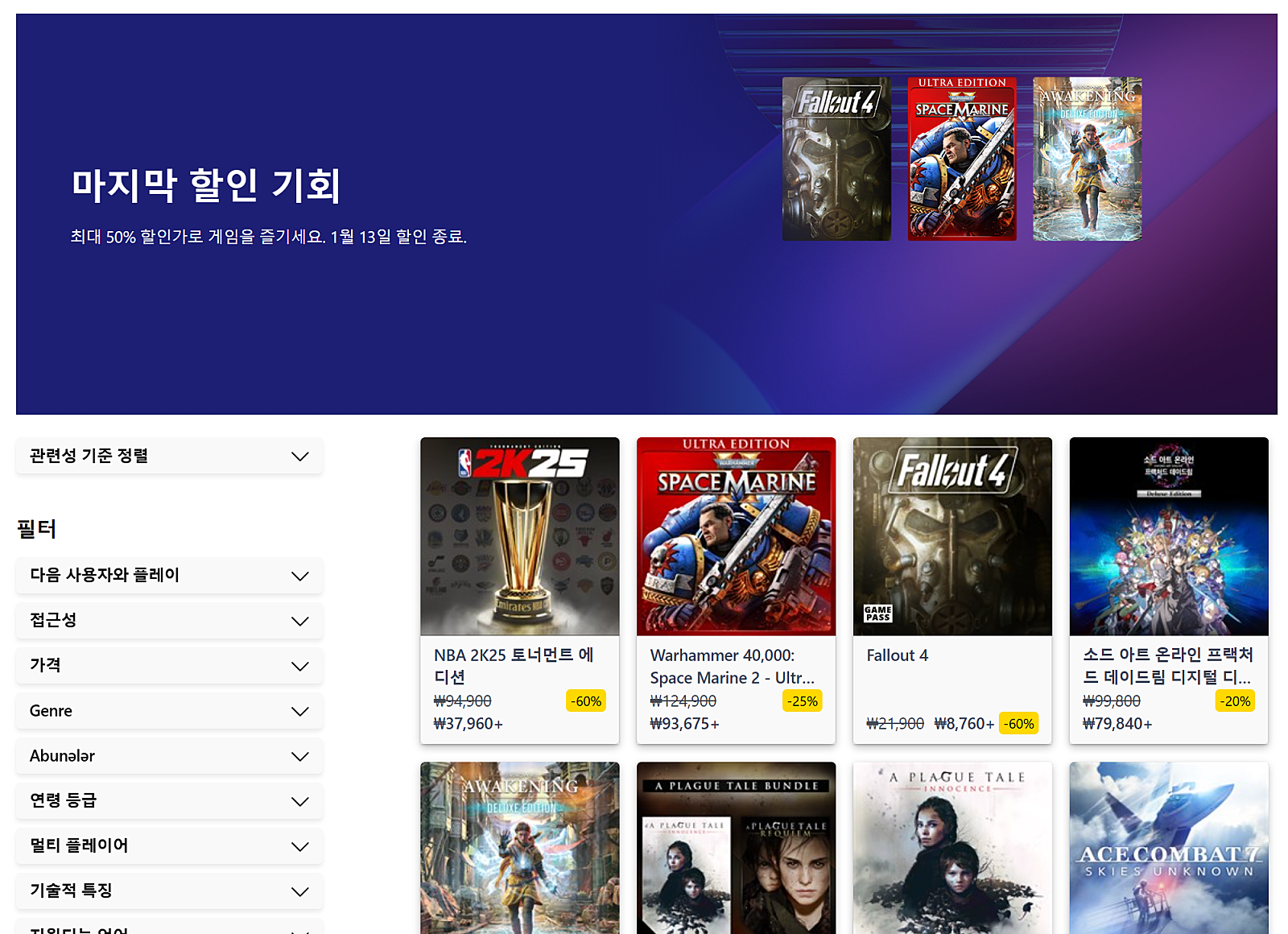
Task: Click the 소드 아트 온라인 프랙처드 데이드림 title
Action: click(x=1168, y=666)
